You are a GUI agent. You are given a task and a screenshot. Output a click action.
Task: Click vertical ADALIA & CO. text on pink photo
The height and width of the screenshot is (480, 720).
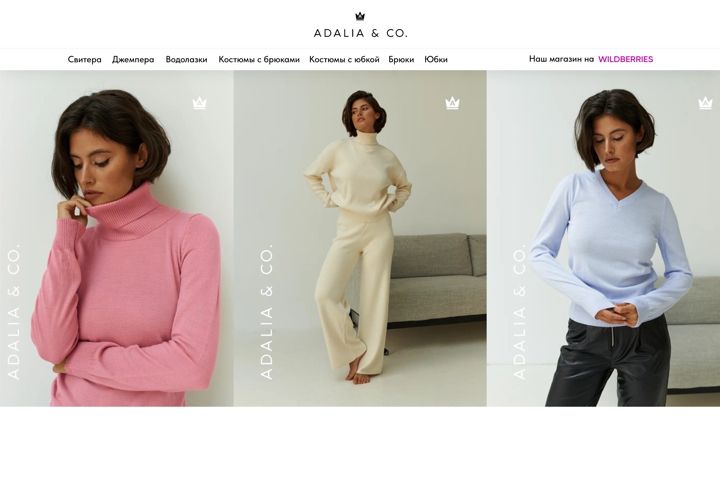click(x=14, y=312)
